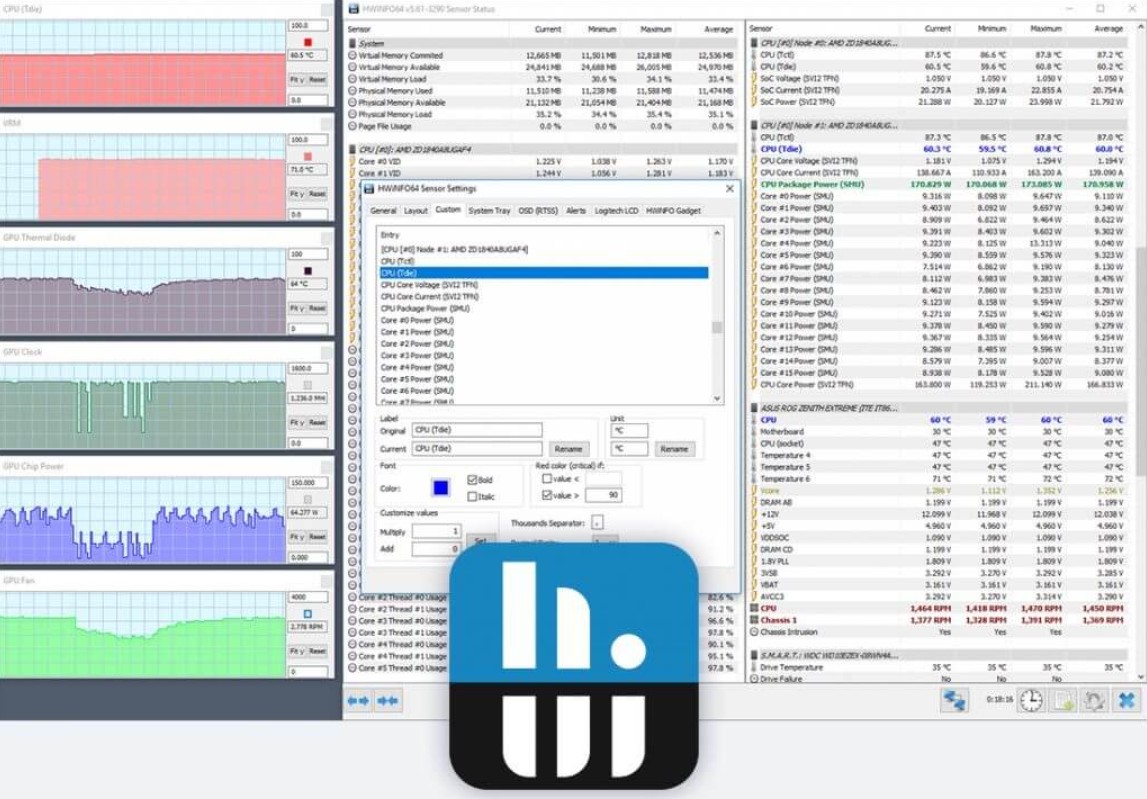Click the log file export icon
The width and height of the screenshot is (1147, 799).
[1063, 701]
